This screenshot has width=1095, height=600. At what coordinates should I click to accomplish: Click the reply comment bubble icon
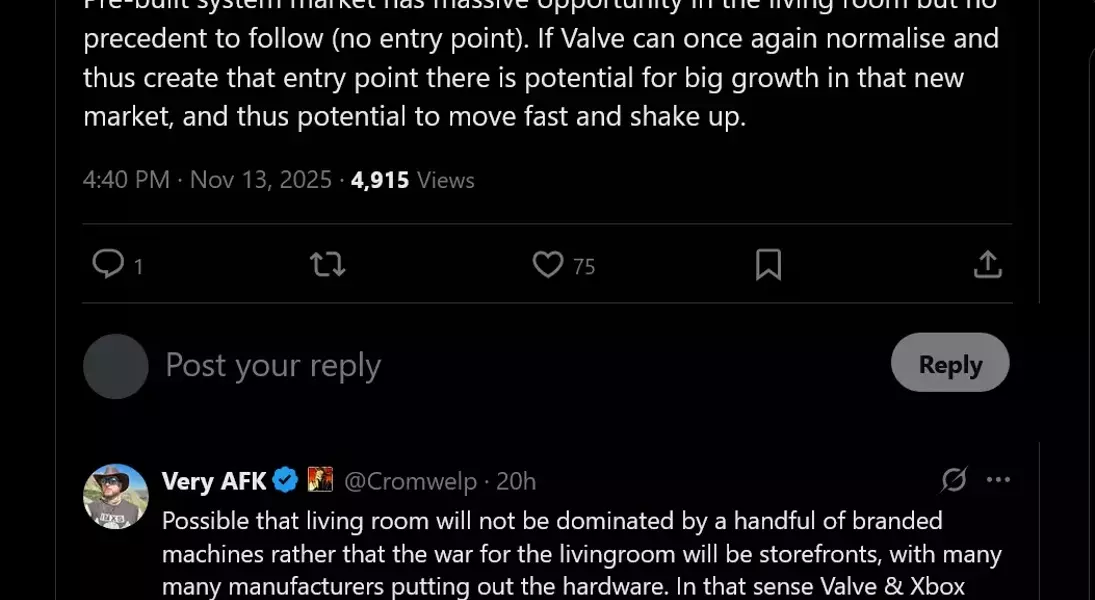[x=108, y=264]
